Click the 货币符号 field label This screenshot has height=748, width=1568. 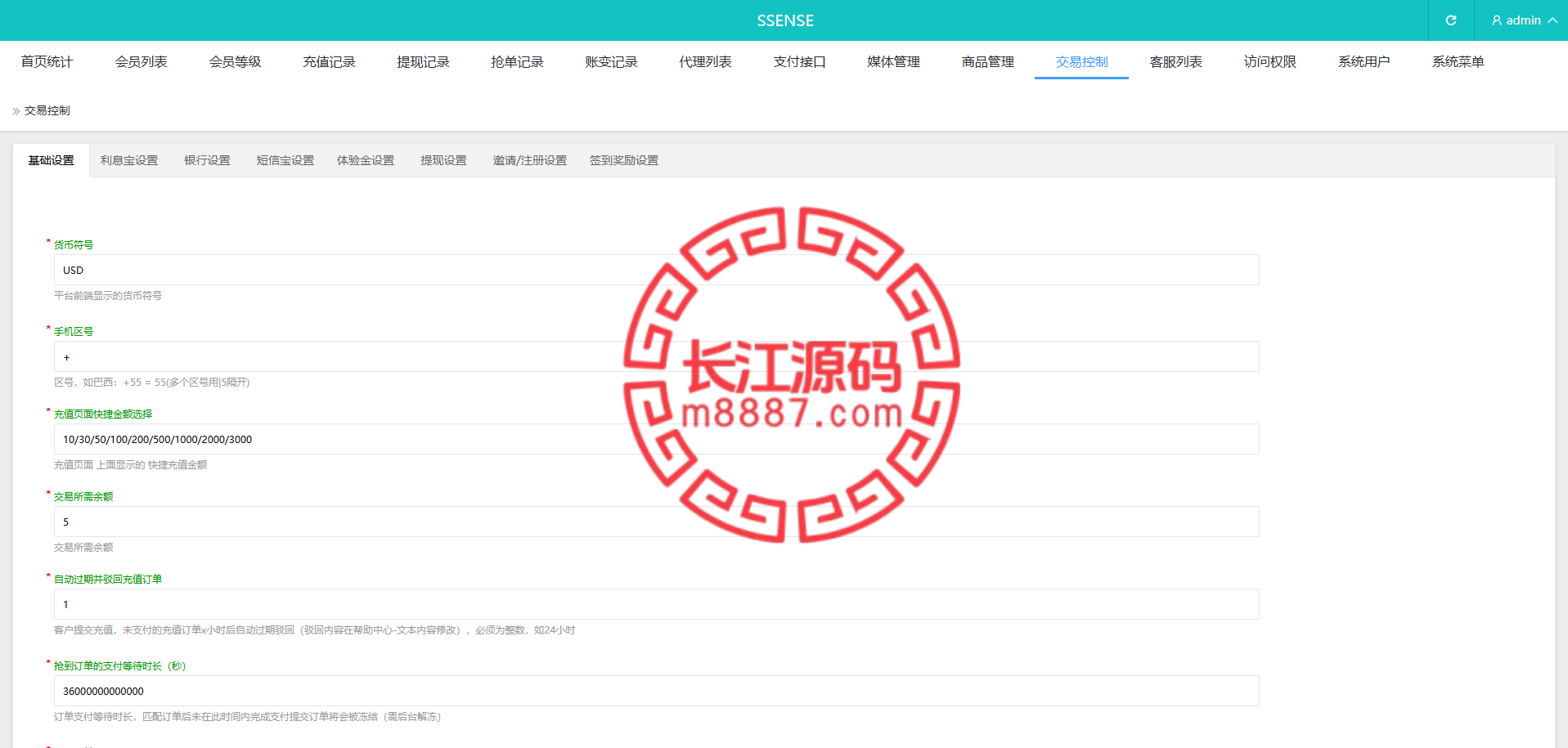[74, 245]
